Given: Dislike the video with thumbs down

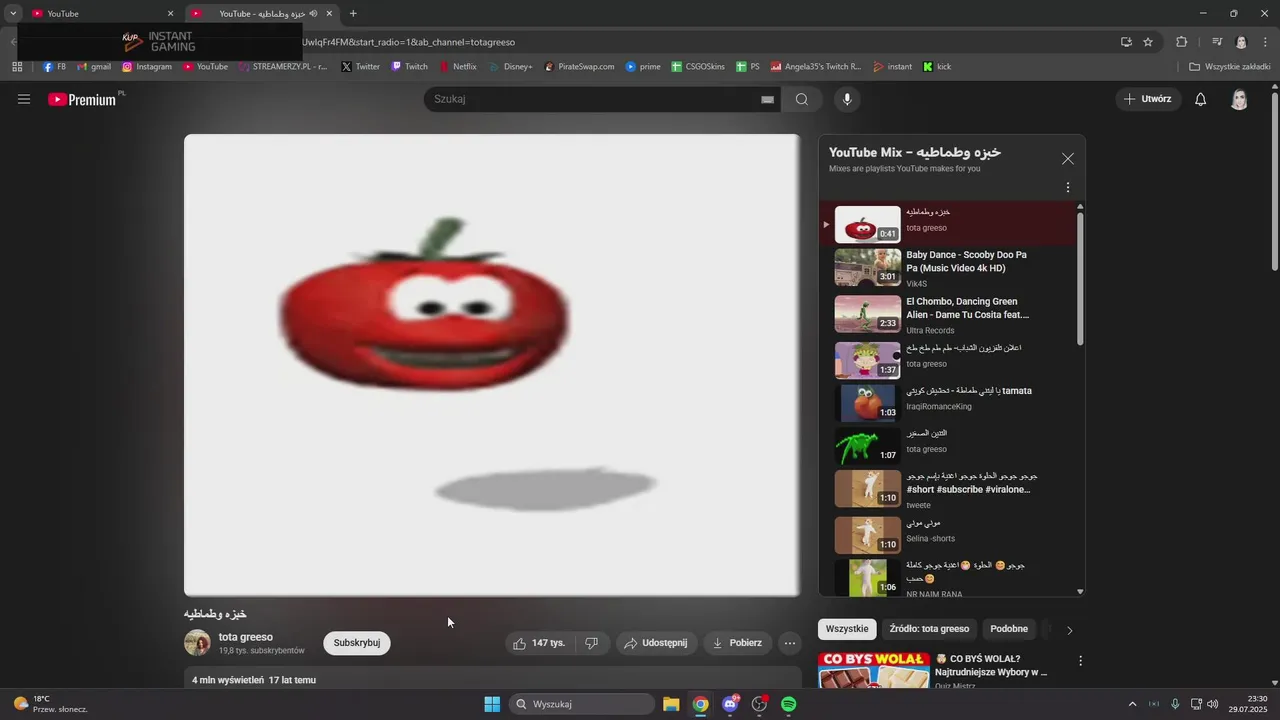Looking at the screenshot, I should click(591, 643).
